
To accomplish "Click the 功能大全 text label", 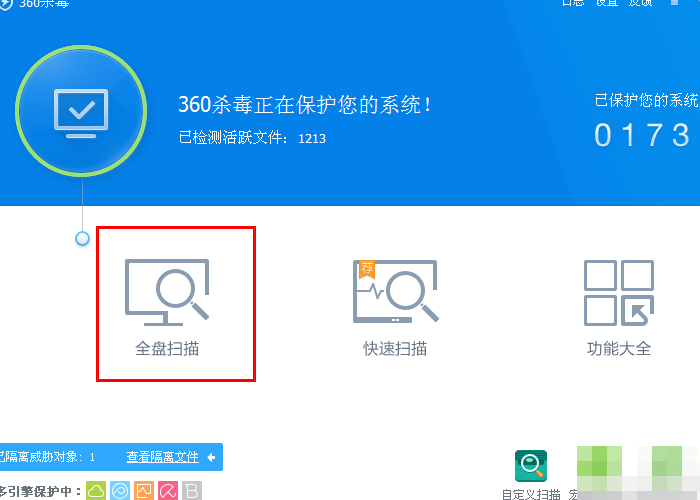I will [x=619, y=349].
